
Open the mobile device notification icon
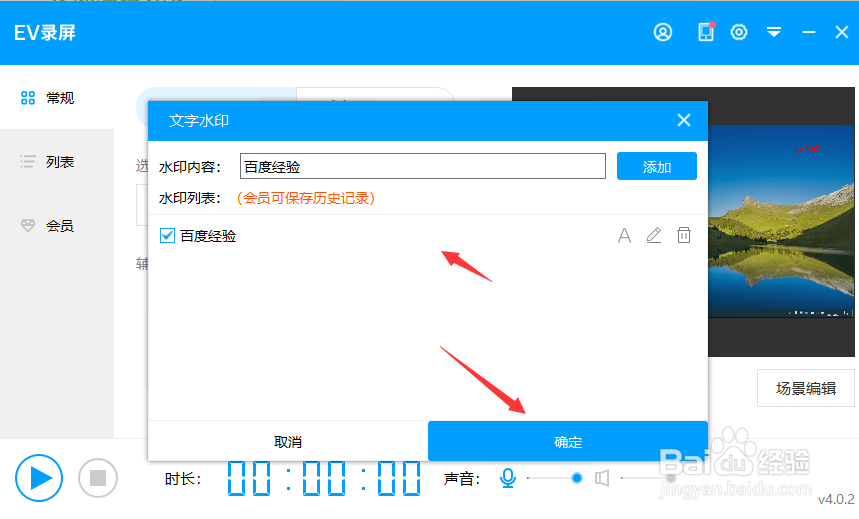(706, 32)
